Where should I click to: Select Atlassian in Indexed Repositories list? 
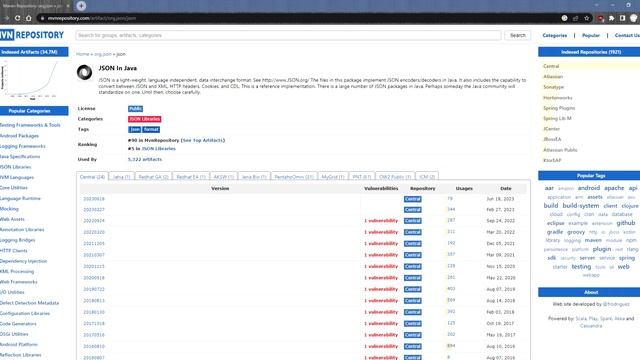(x=553, y=77)
